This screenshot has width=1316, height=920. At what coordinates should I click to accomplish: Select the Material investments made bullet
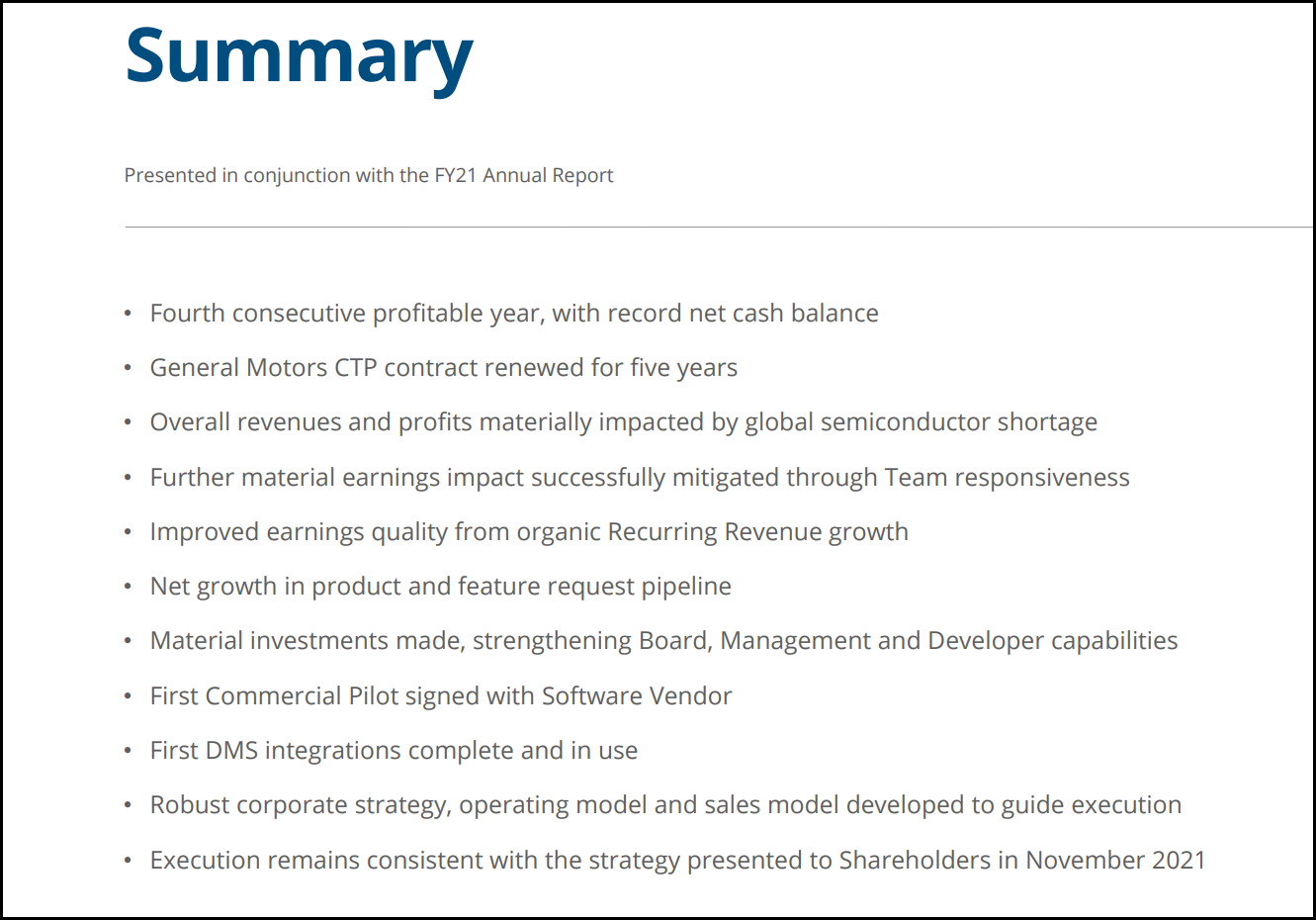664,641
